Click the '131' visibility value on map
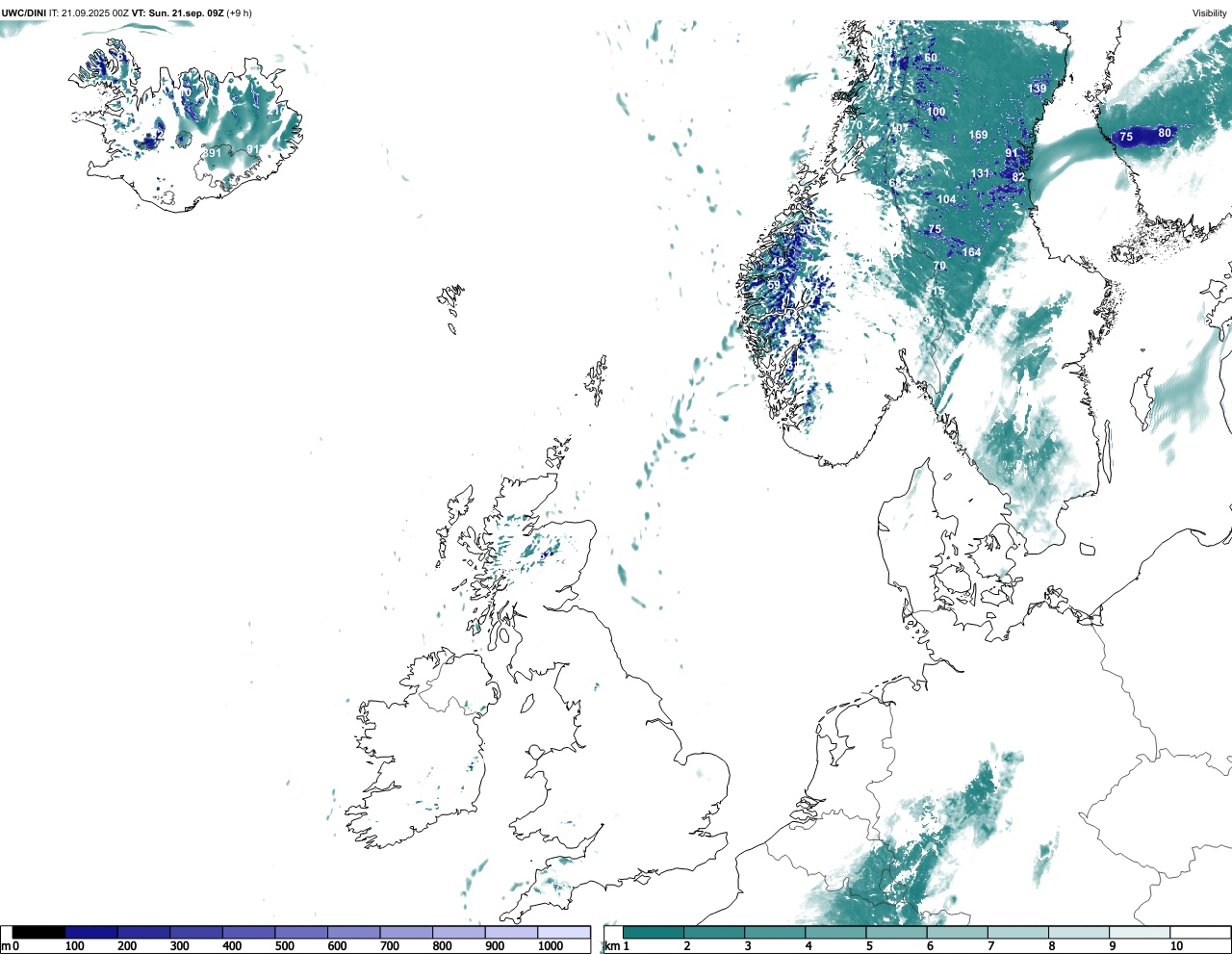Screen dimensions: 1232x954 tap(980, 174)
